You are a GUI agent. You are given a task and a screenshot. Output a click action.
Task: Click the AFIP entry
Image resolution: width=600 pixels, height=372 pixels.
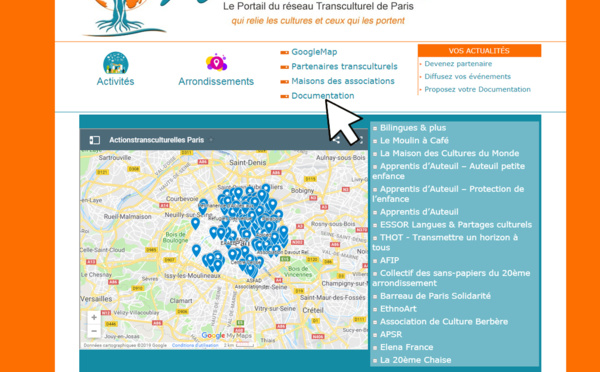[389, 260]
